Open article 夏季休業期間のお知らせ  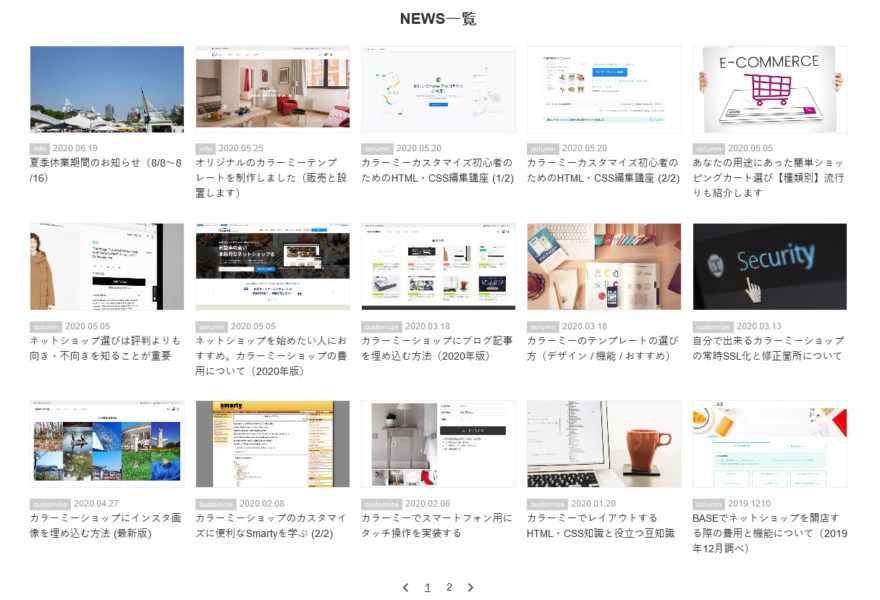coord(106,170)
